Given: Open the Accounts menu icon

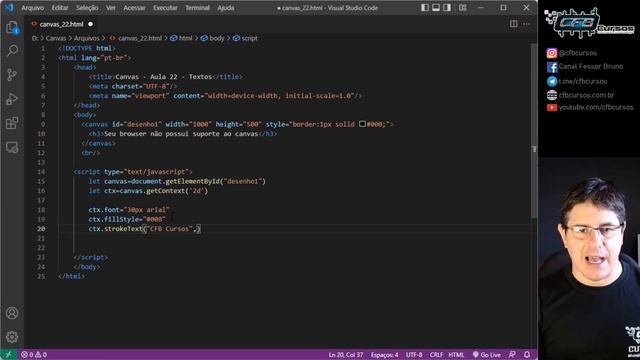Looking at the screenshot, I should (x=12, y=313).
